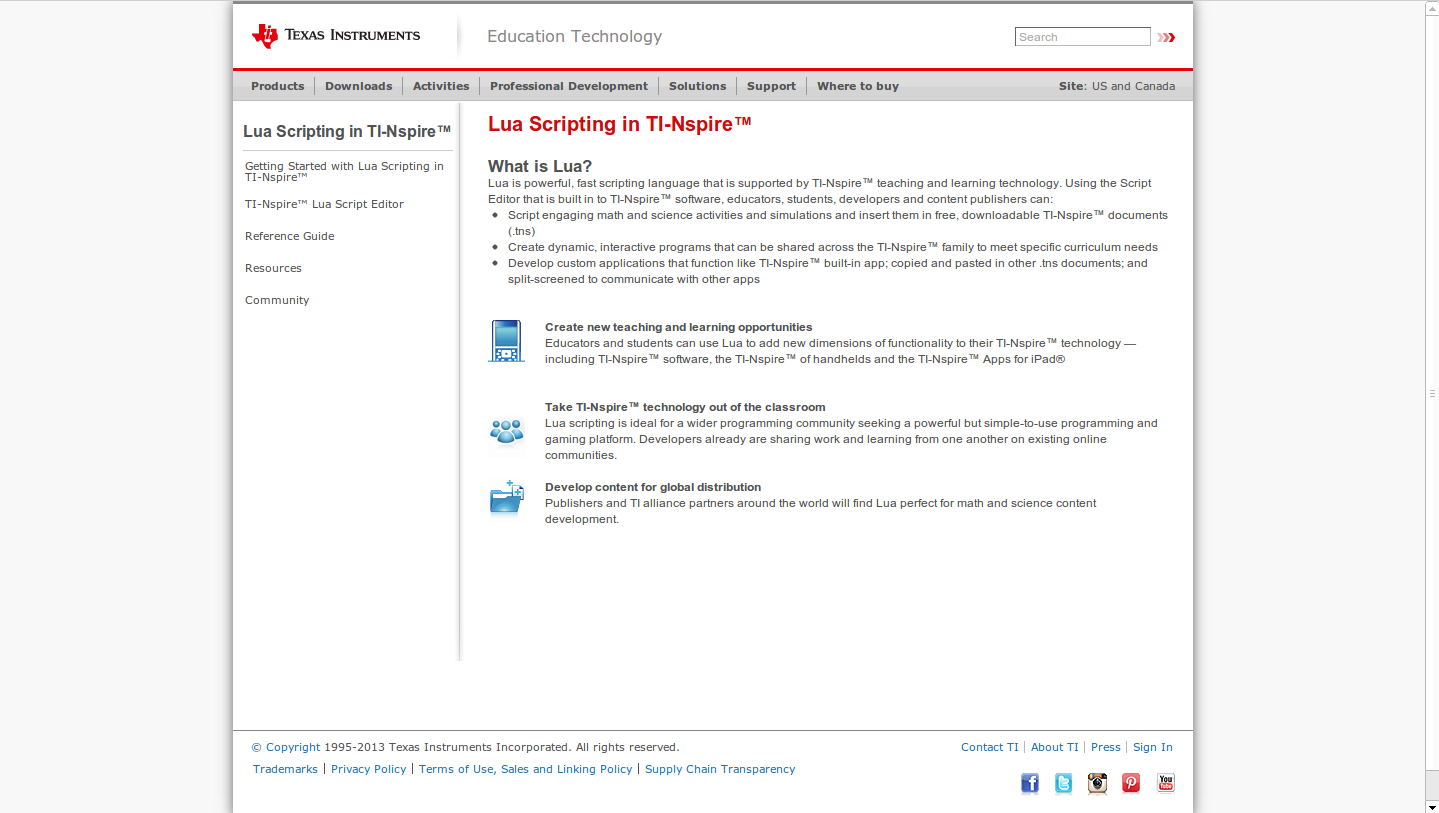Open the Facebook icon in the footer
This screenshot has width=1439, height=813.
pyautogui.click(x=1030, y=783)
